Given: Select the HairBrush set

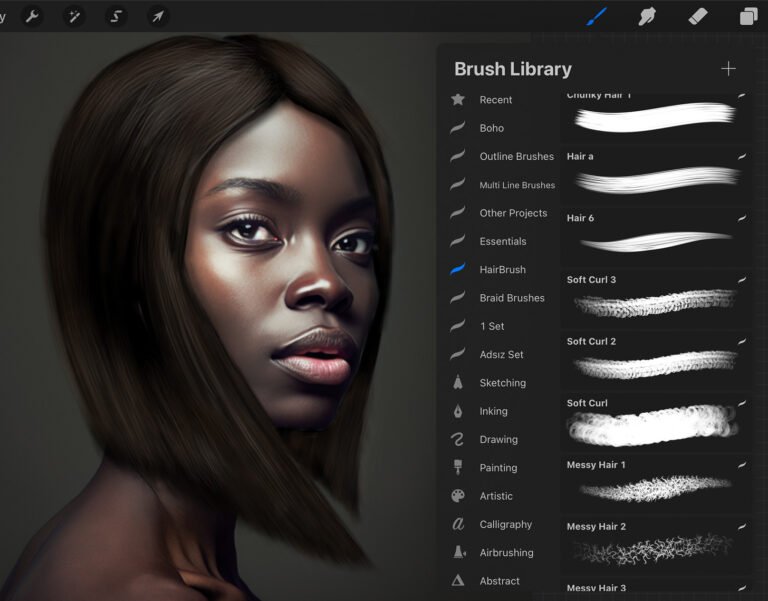Looking at the screenshot, I should 501,269.
